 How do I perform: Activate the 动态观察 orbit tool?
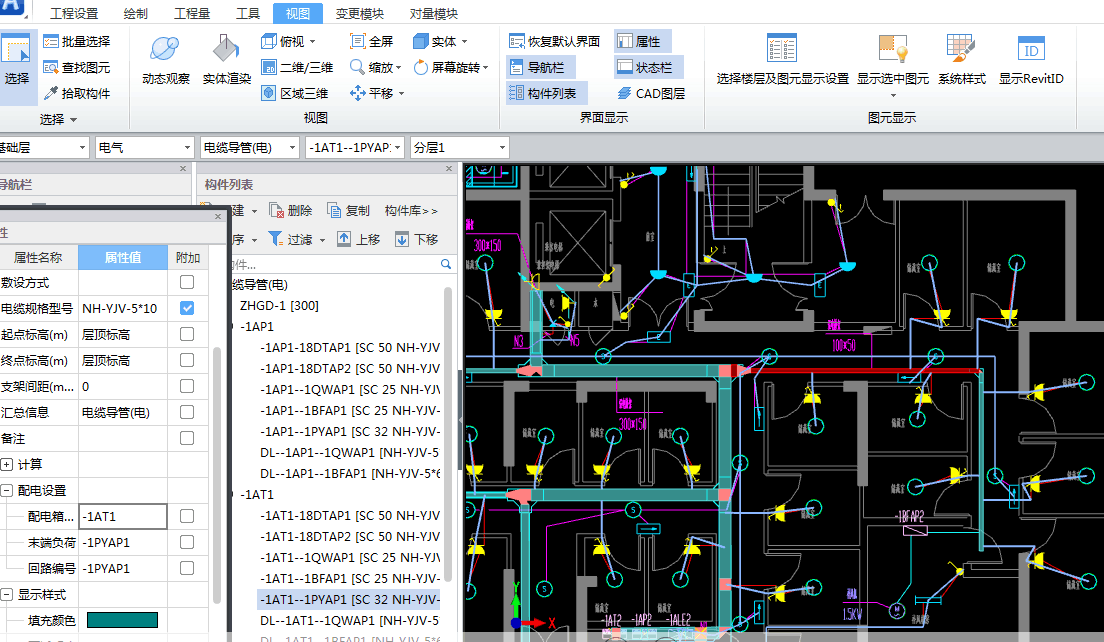[x=165, y=49]
